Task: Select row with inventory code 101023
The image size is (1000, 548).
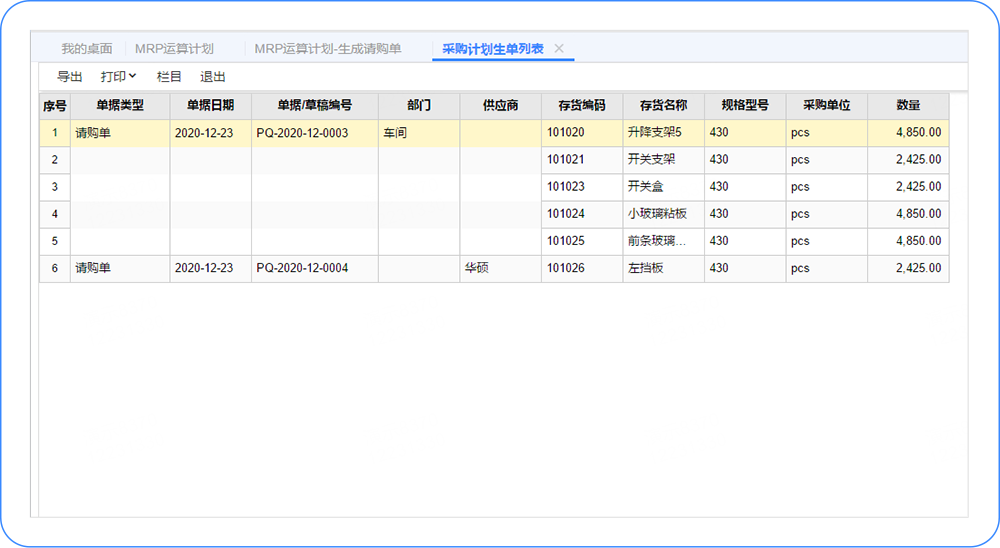Action: point(565,186)
